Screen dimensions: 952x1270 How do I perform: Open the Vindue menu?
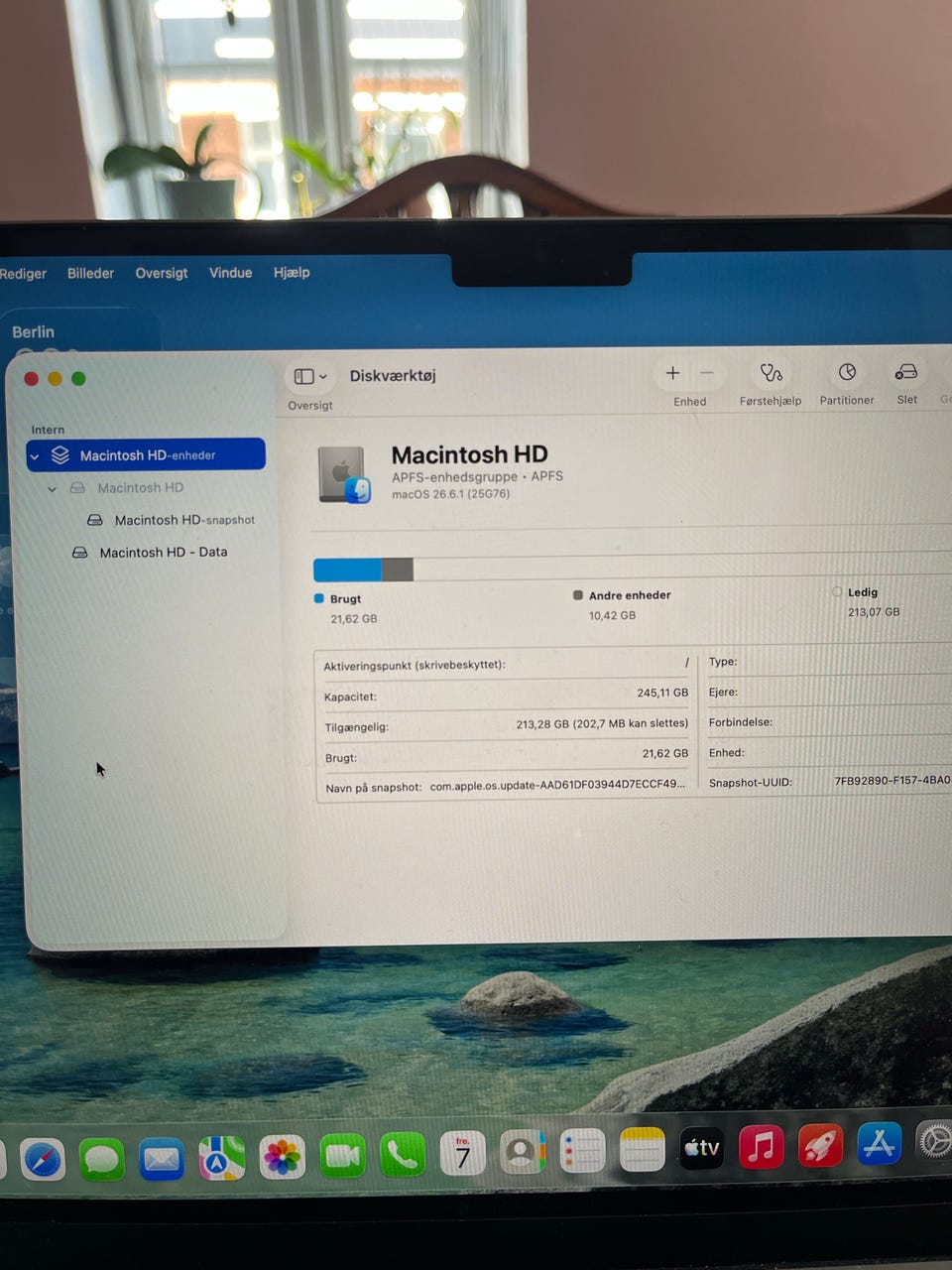click(x=230, y=273)
